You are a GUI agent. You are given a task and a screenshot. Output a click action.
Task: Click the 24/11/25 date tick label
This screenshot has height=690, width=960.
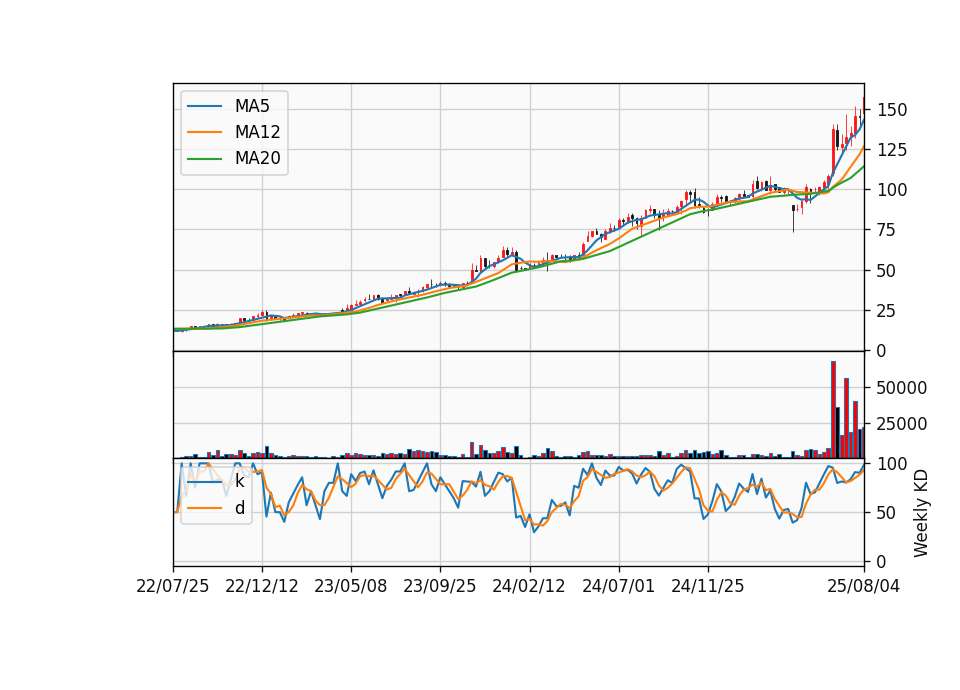pyautogui.click(x=708, y=586)
